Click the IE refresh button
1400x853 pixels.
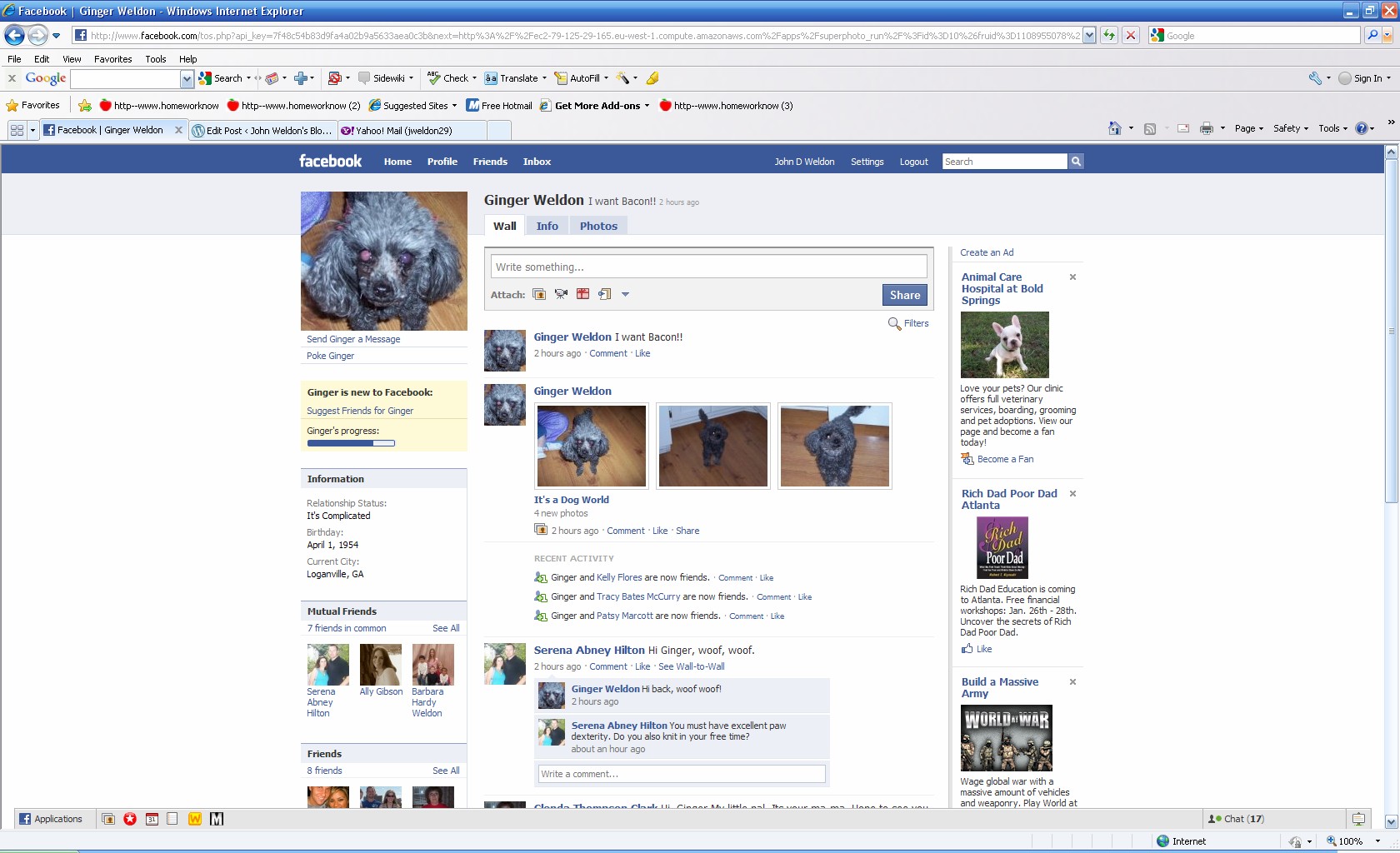[x=1109, y=35]
